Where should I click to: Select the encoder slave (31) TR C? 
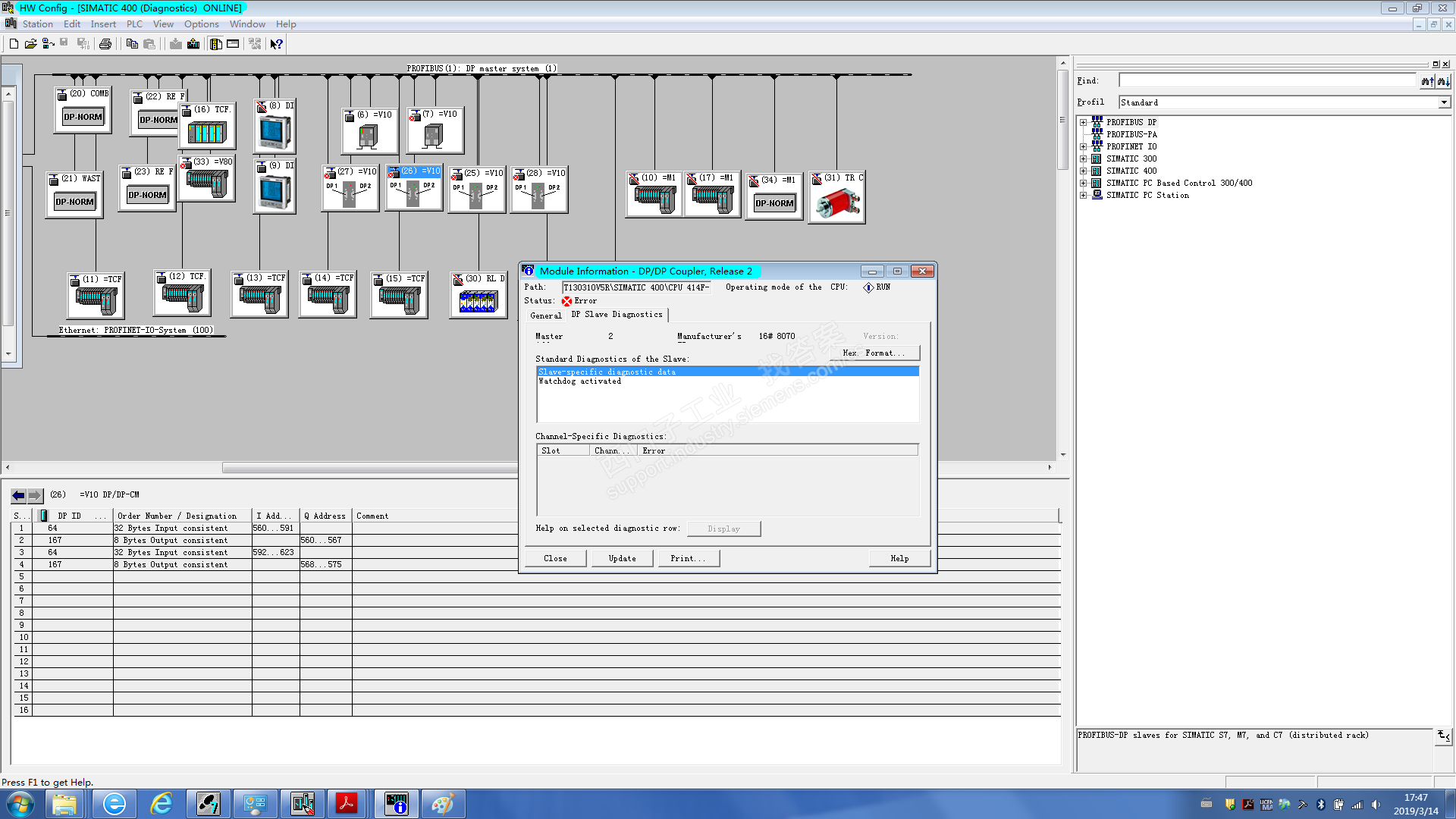coord(837,202)
